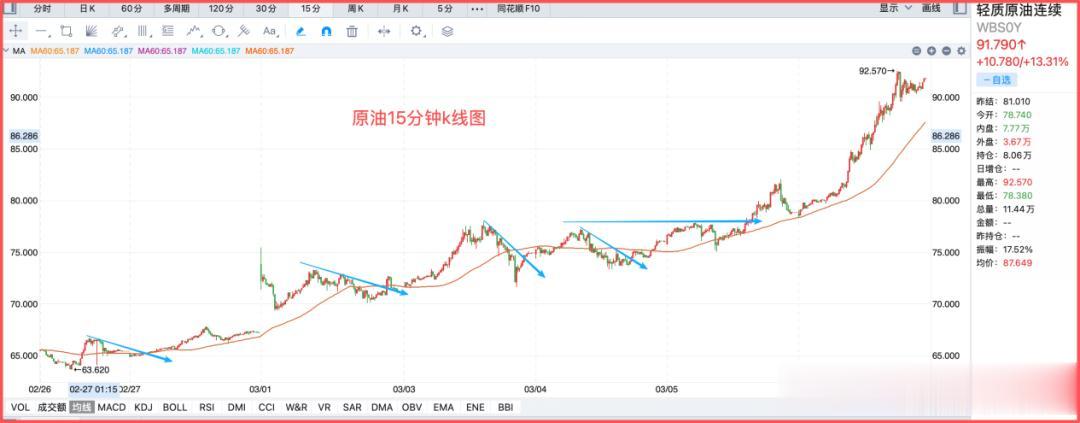Select the DMI indicator
Screen dimensions: 1080x423
[236, 407]
